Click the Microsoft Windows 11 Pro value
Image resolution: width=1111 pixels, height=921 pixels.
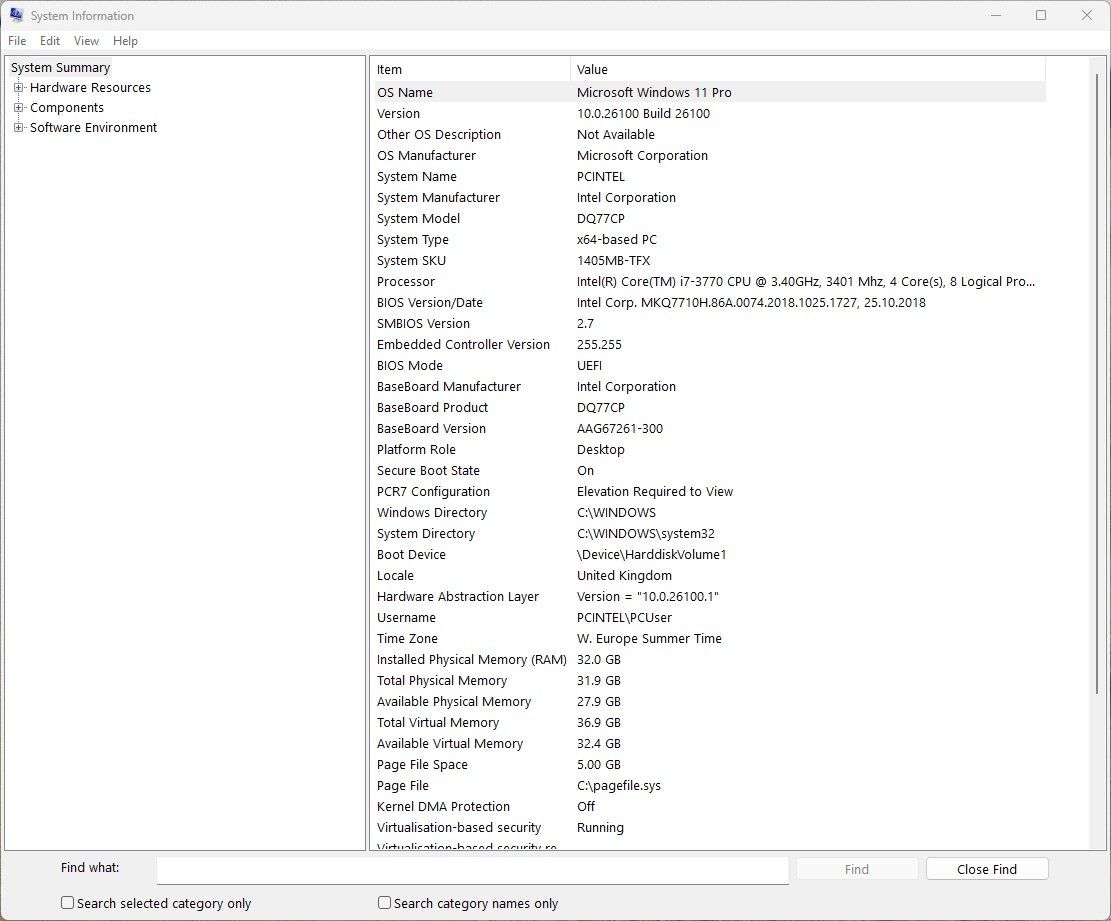(654, 92)
